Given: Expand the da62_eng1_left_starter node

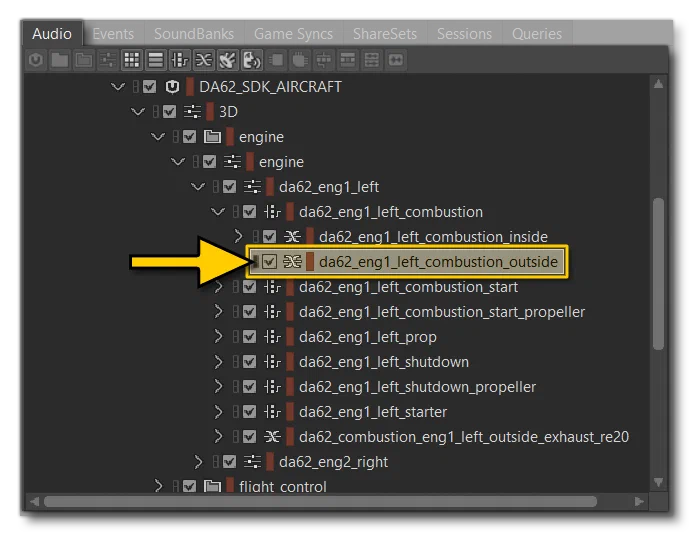Looking at the screenshot, I should click(218, 412).
